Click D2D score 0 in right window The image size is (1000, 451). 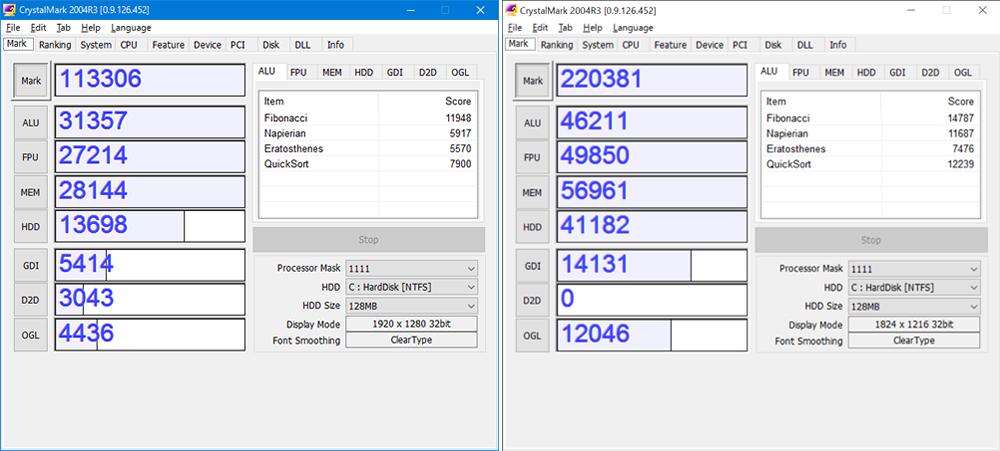[652, 300]
